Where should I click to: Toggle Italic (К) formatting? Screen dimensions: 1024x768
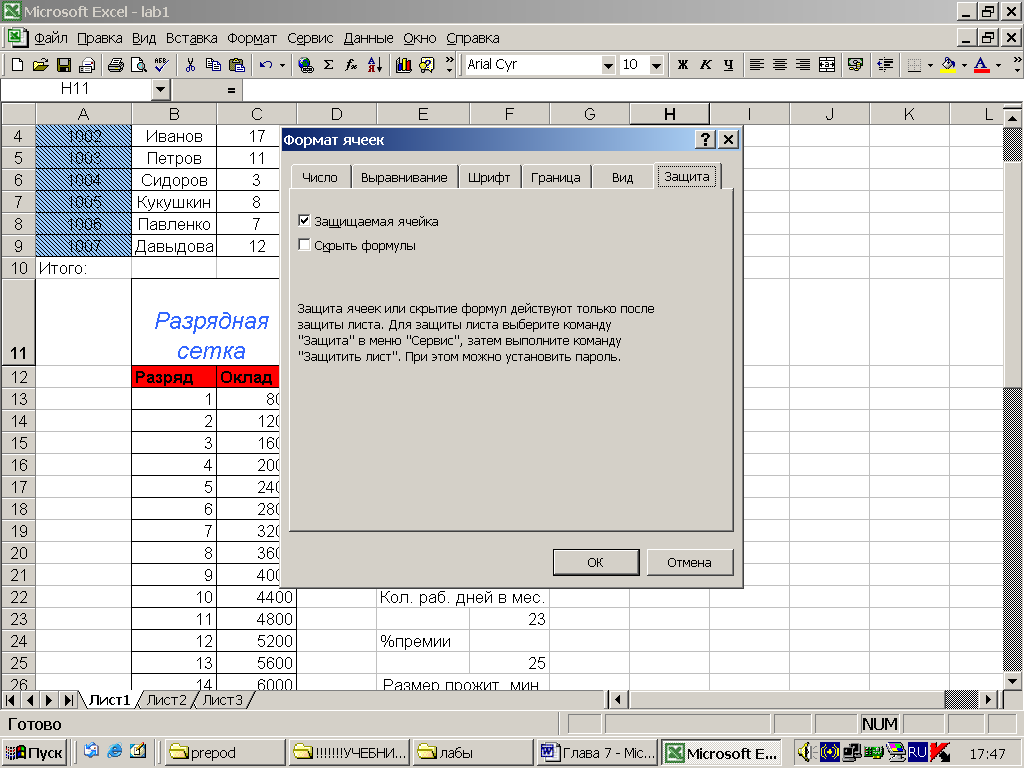pos(705,65)
